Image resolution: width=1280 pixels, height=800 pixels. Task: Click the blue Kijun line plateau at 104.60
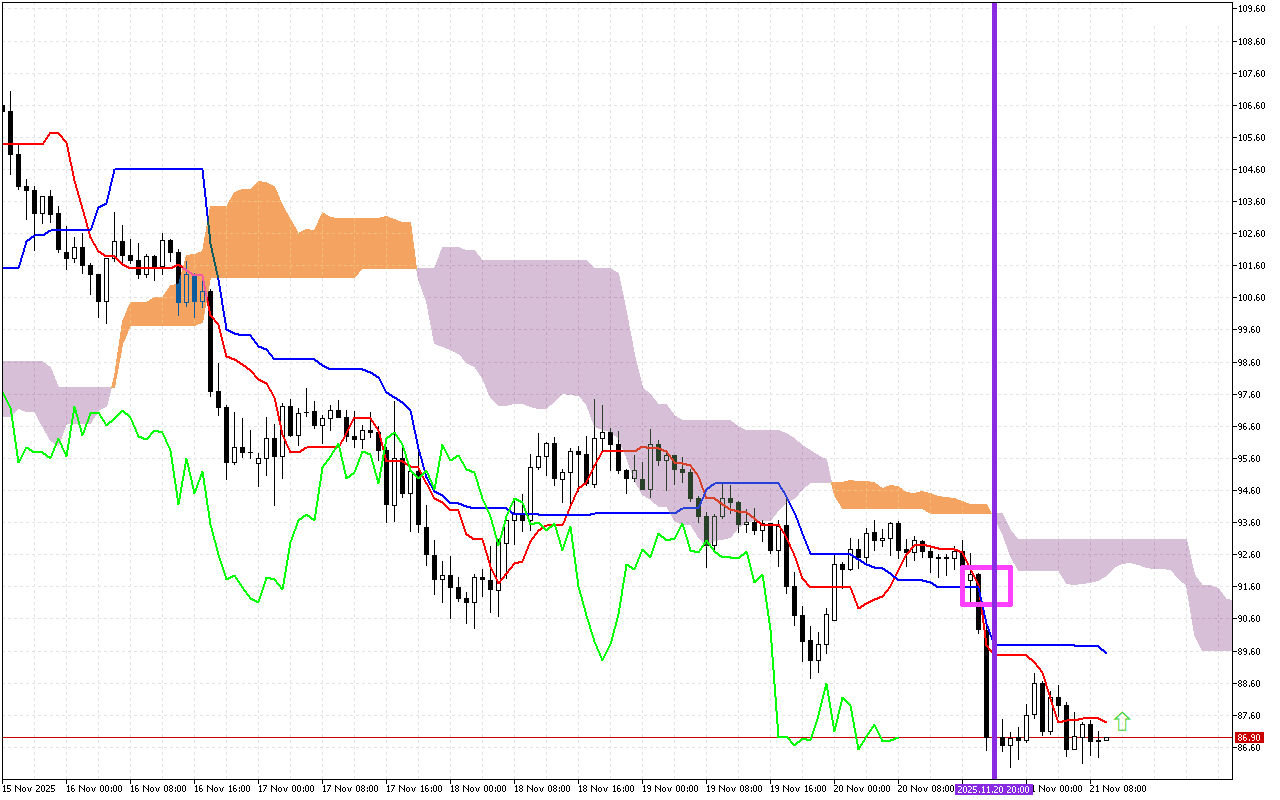[x=160, y=169]
